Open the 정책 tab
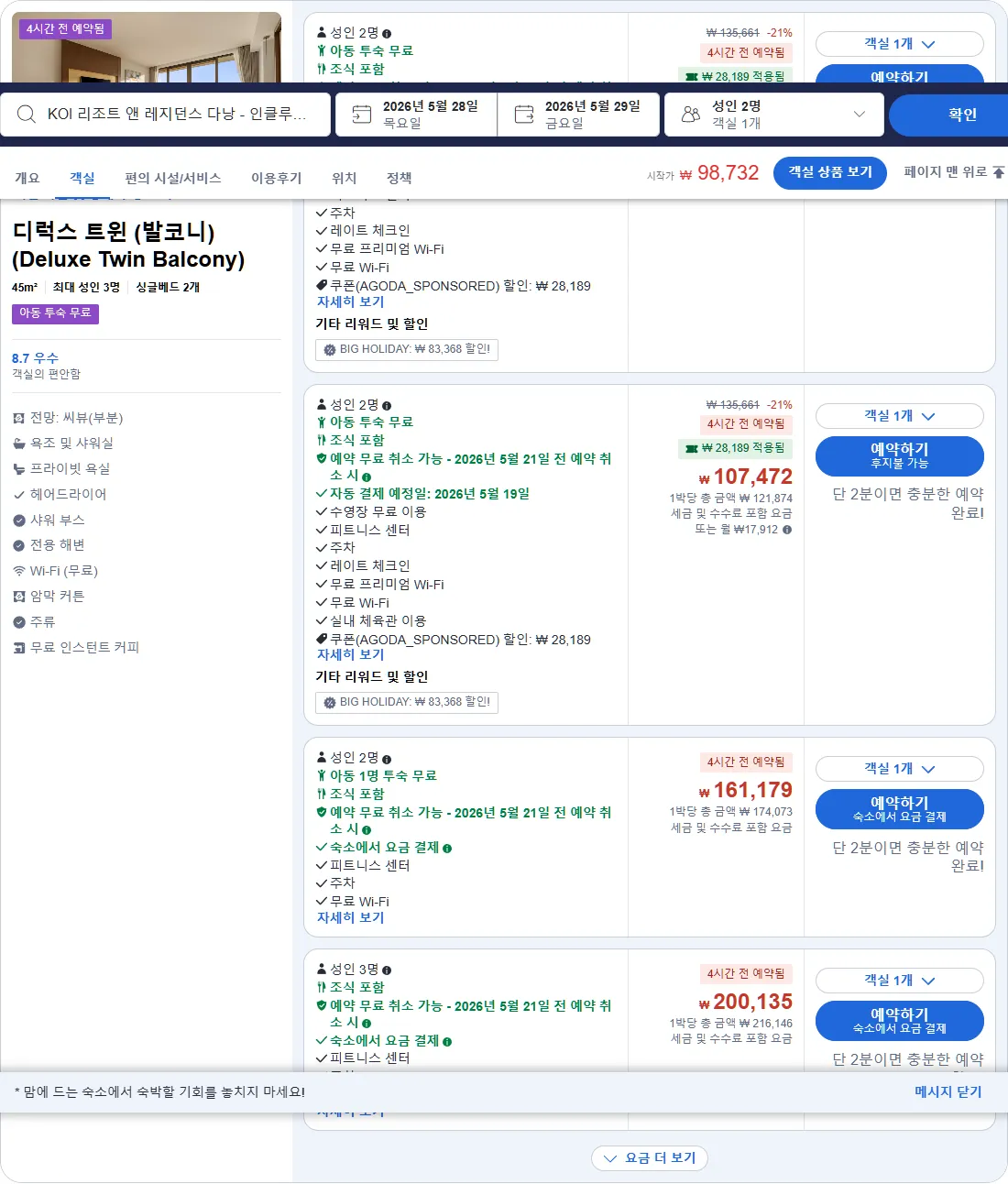The image size is (1008, 1184). 399,178
